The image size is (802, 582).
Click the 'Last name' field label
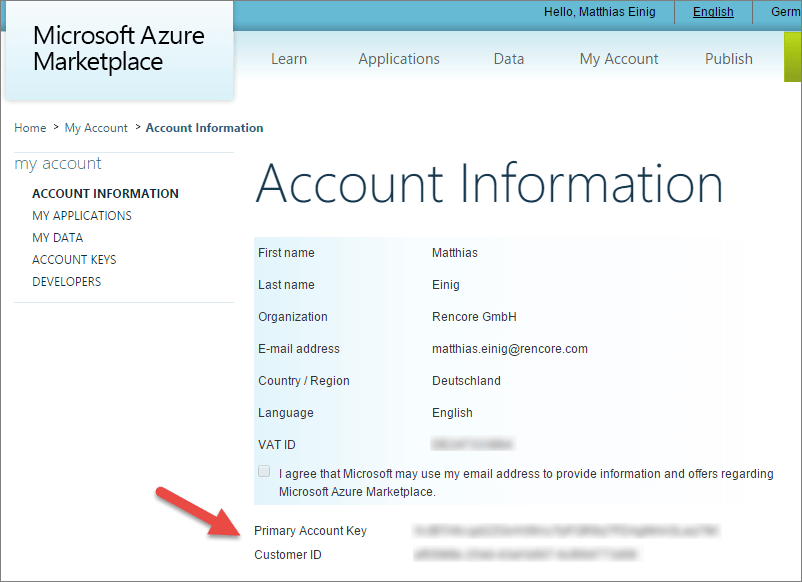(x=286, y=285)
